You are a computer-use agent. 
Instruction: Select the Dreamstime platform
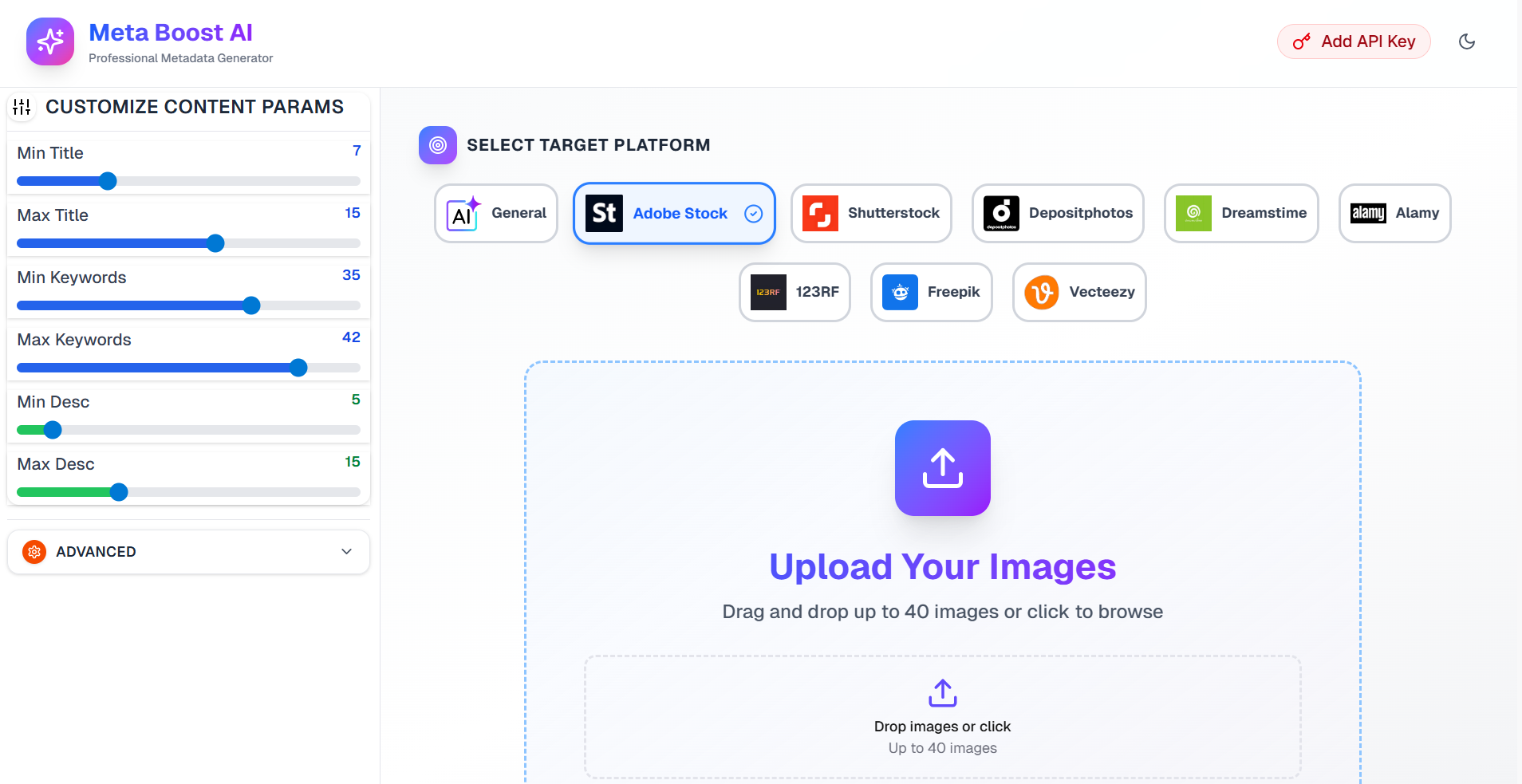(1241, 213)
